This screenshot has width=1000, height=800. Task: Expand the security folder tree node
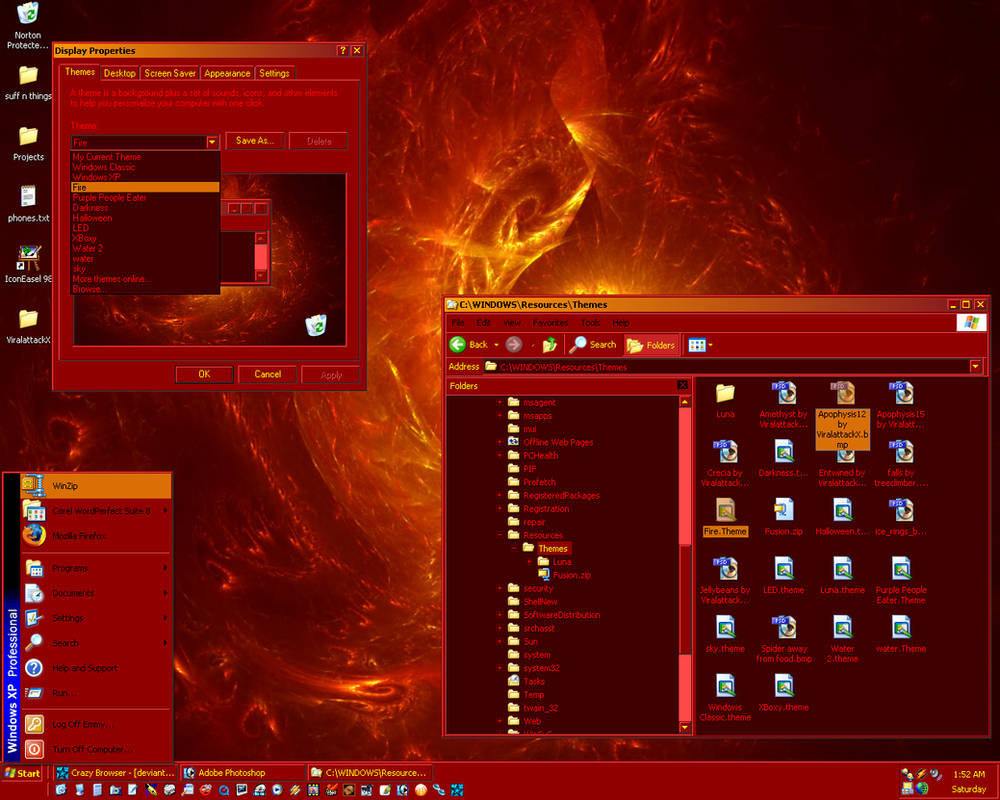click(500, 588)
